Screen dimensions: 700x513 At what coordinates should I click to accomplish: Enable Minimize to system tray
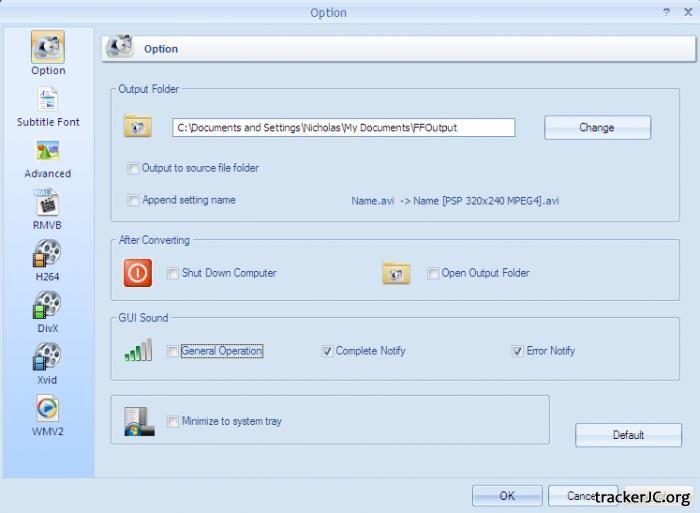coord(173,421)
